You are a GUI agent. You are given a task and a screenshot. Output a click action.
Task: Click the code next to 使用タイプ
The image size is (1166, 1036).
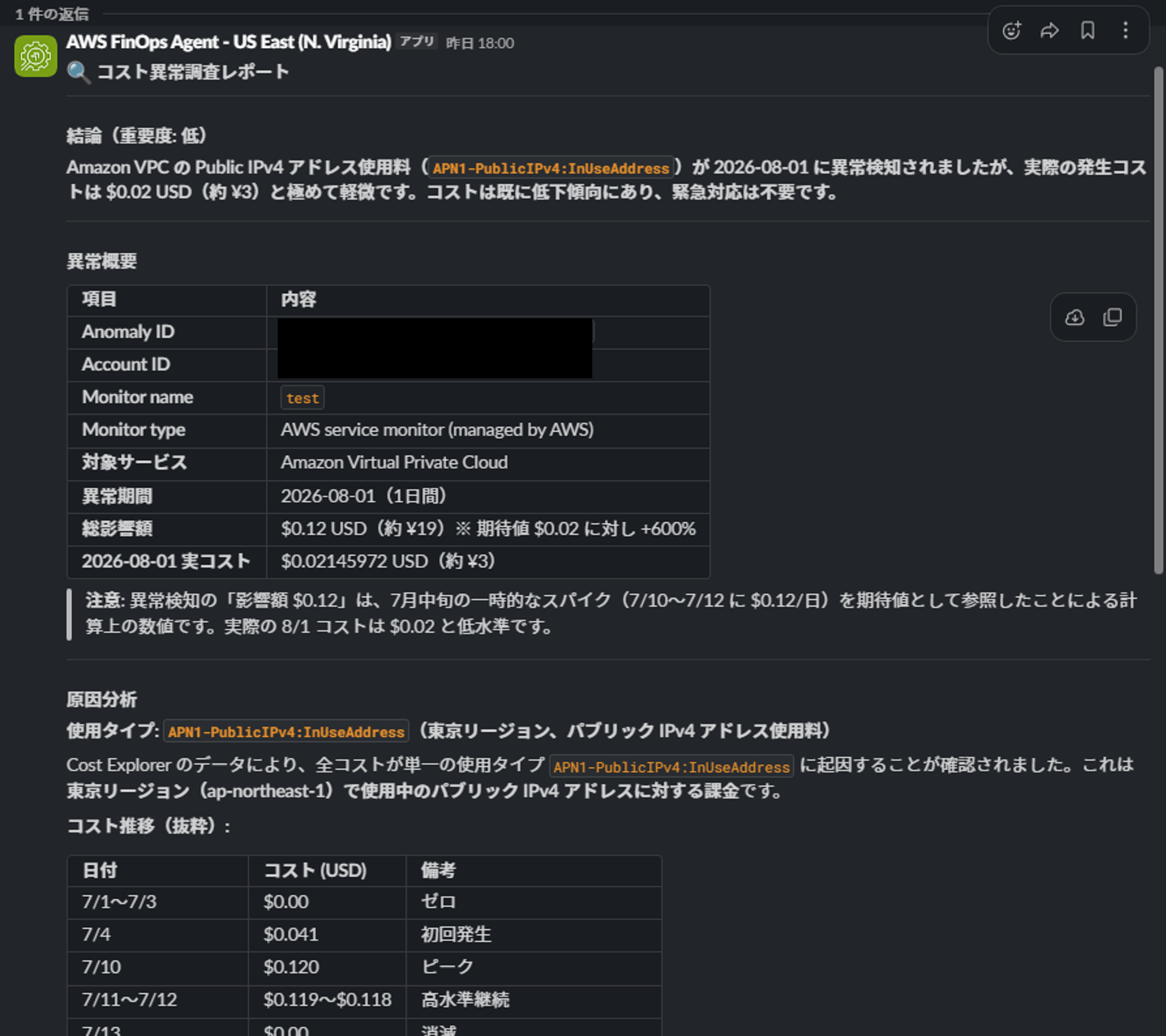(286, 731)
